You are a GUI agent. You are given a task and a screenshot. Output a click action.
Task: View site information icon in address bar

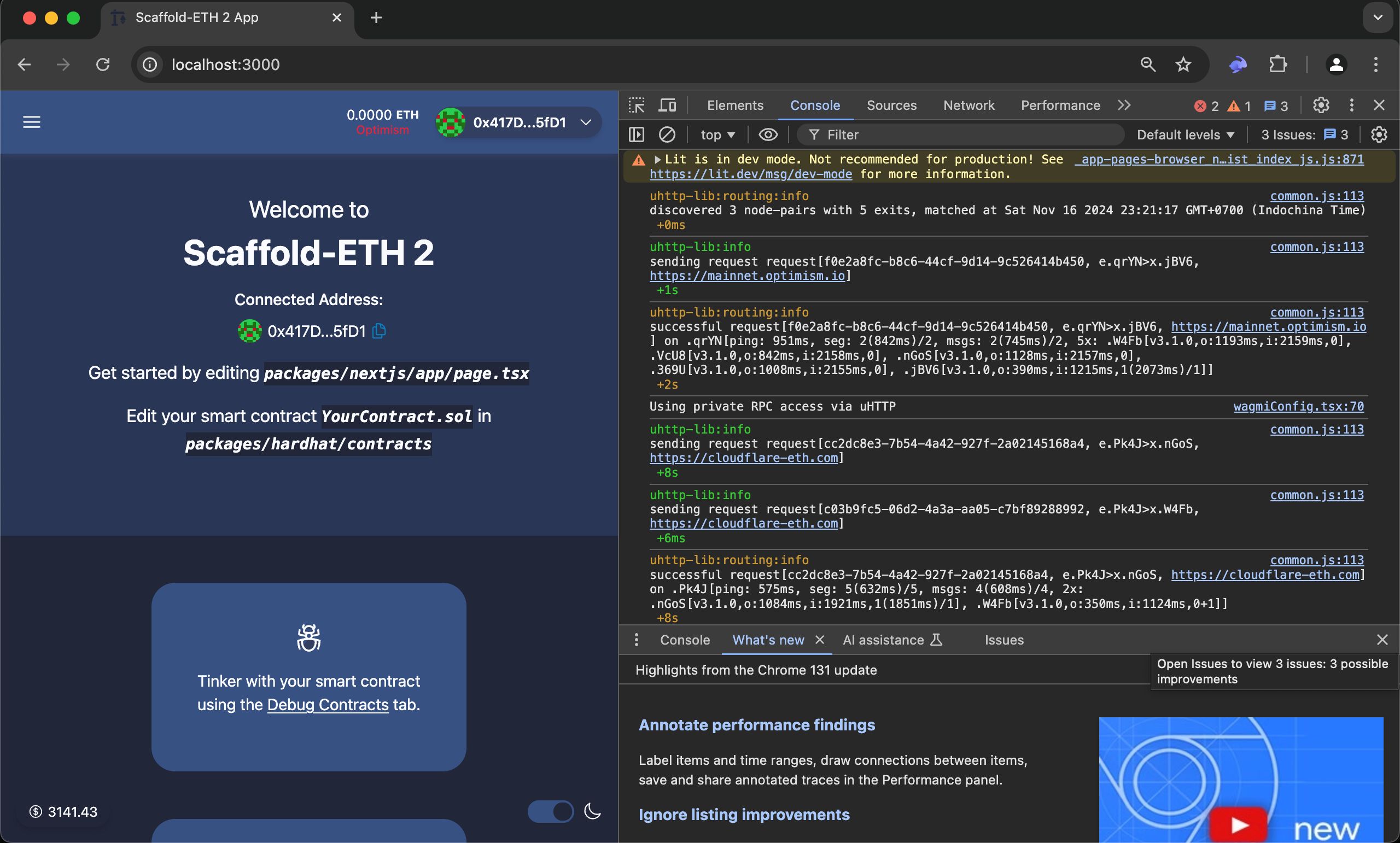[x=149, y=64]
